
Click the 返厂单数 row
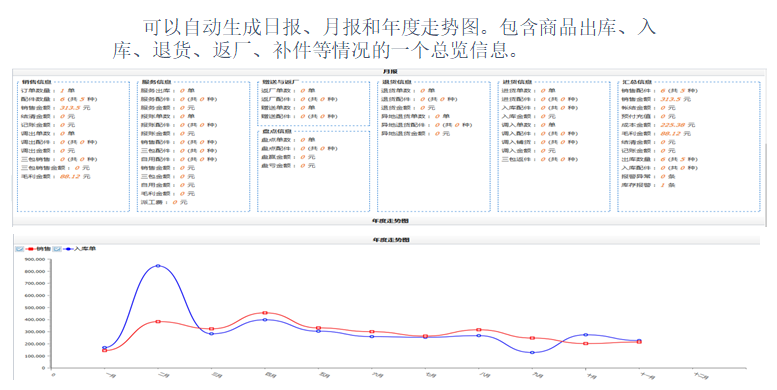pos(288,91)
